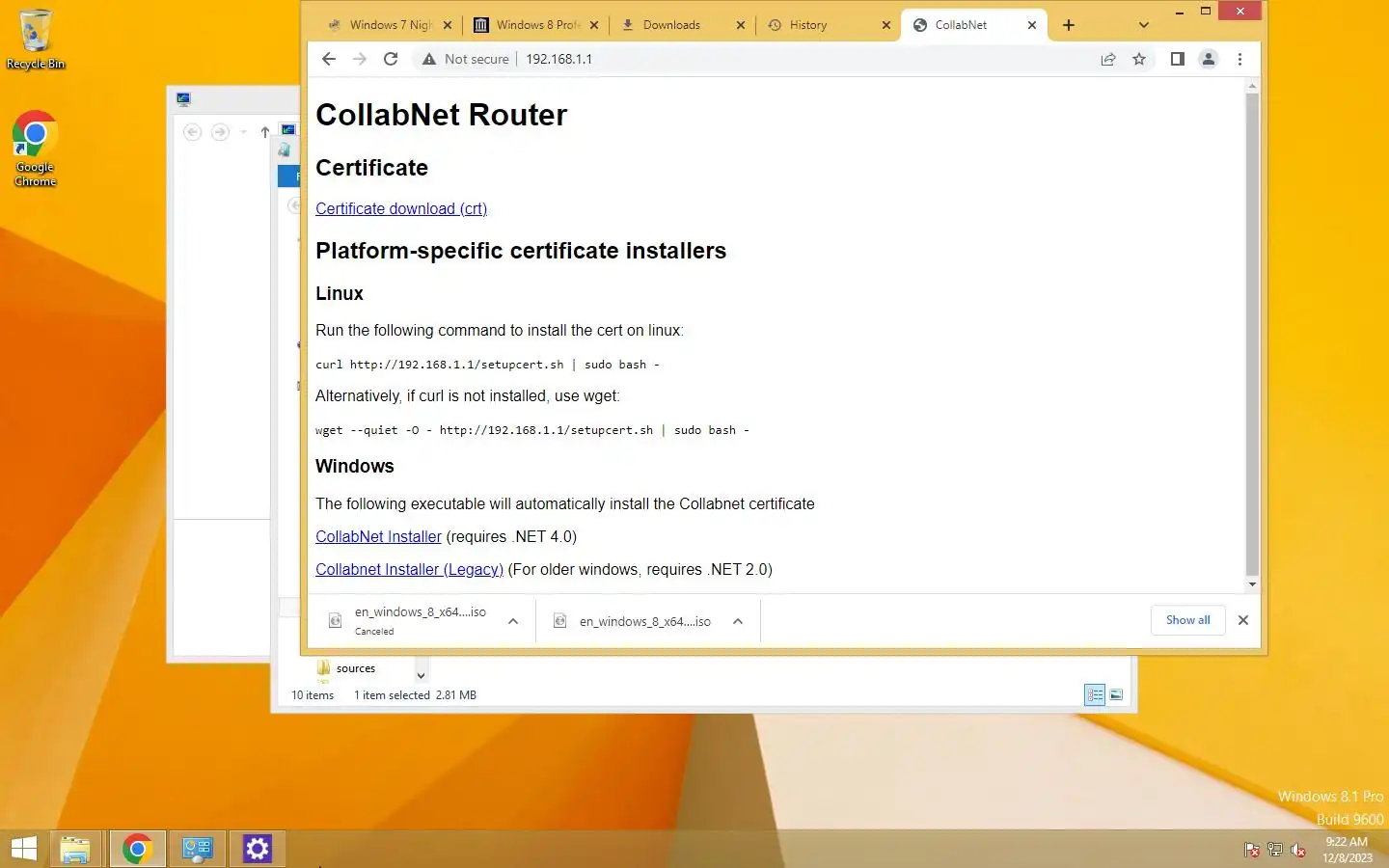
Task: Click Chrome taskbar icon
Action: tap(137, 849)
